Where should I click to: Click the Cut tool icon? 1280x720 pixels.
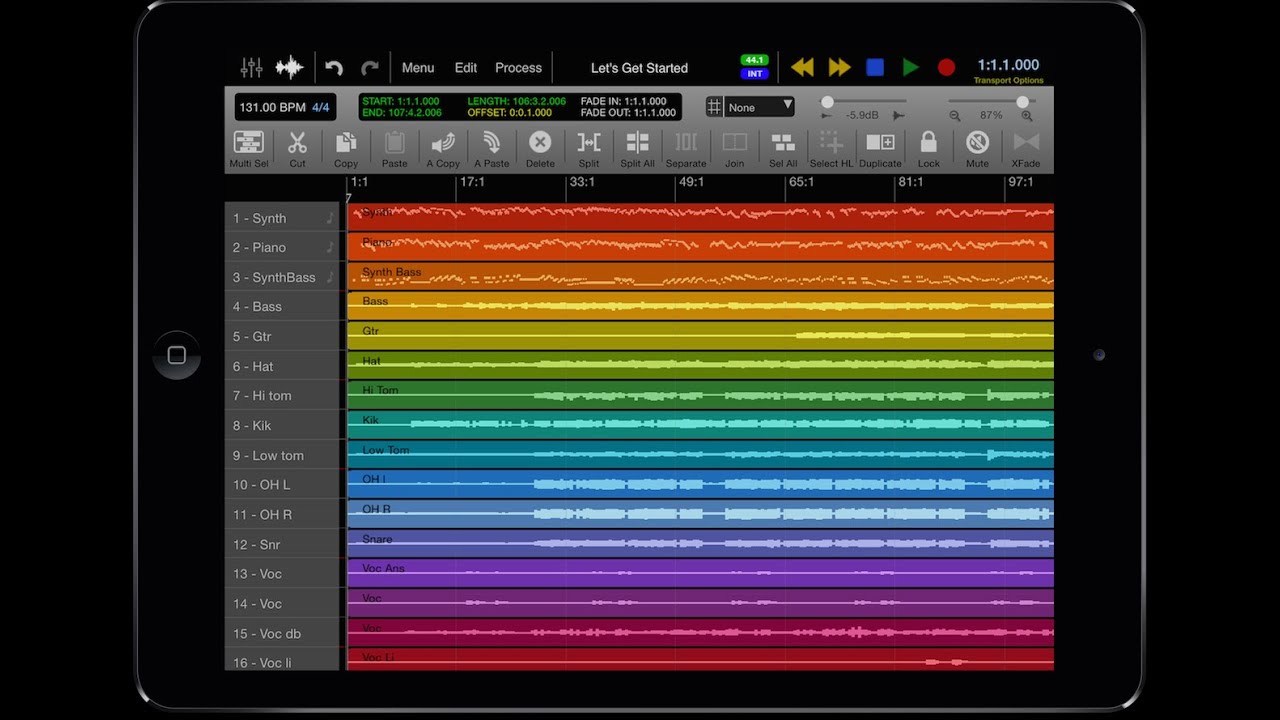(x=297, y=148)
